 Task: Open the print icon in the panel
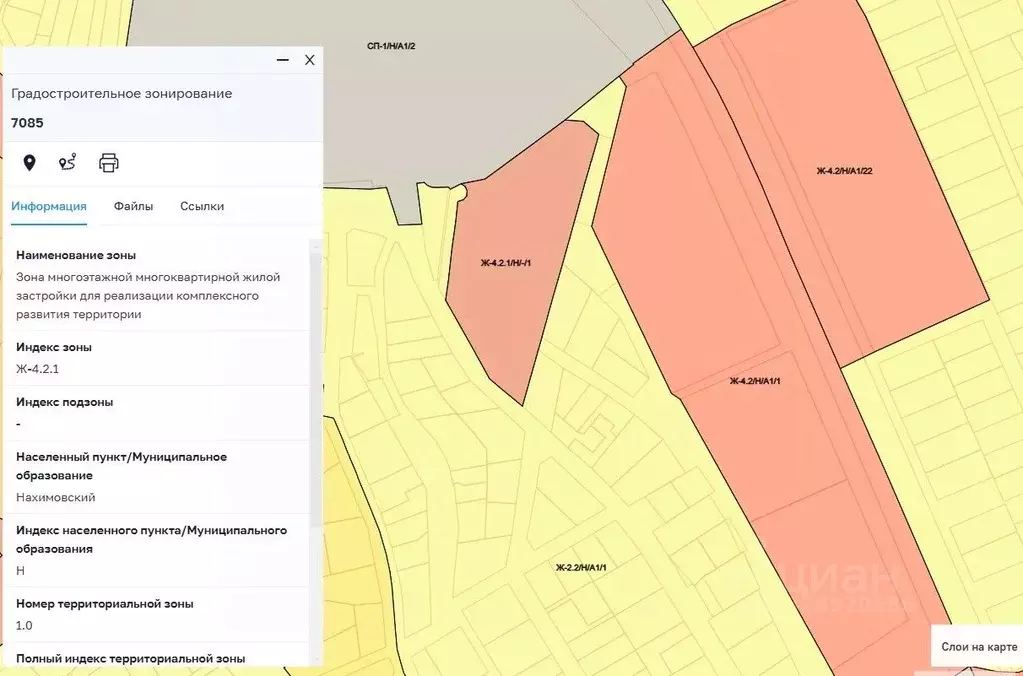point(108,162)
